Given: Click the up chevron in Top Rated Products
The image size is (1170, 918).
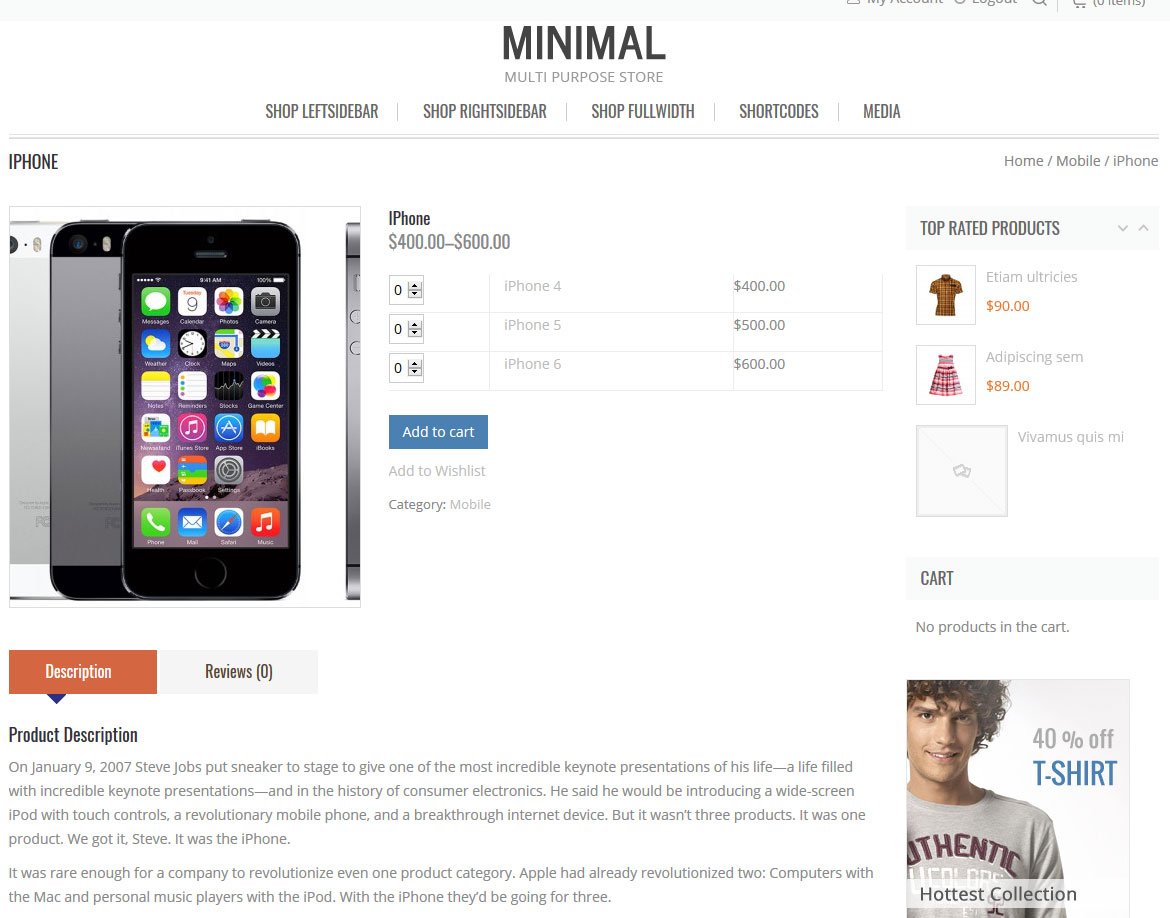Looking at the screenshot, I should click(x=1143, y=228).
